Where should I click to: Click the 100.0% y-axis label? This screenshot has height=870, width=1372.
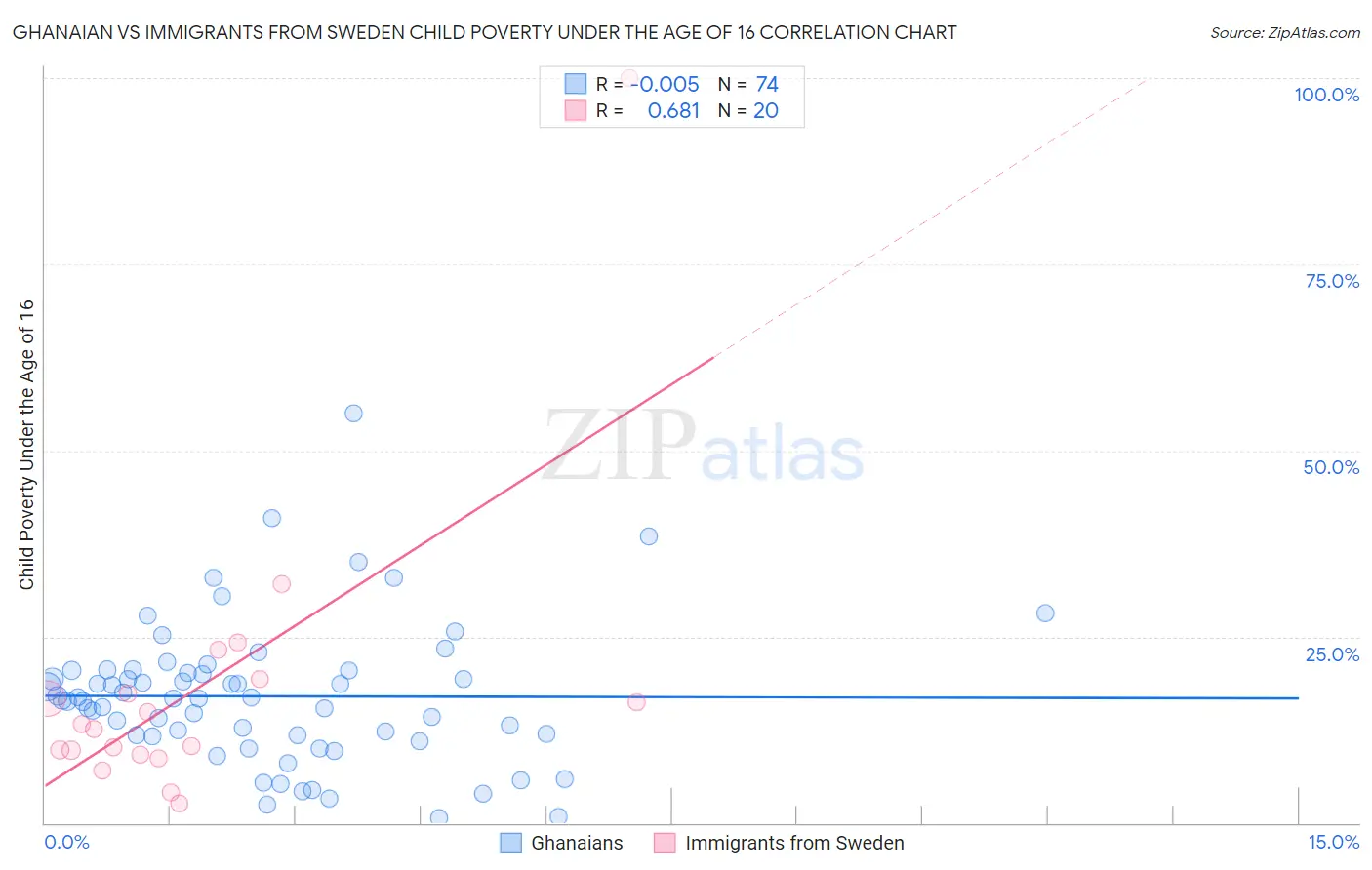pyautogui.click(x=1326, y=95)
